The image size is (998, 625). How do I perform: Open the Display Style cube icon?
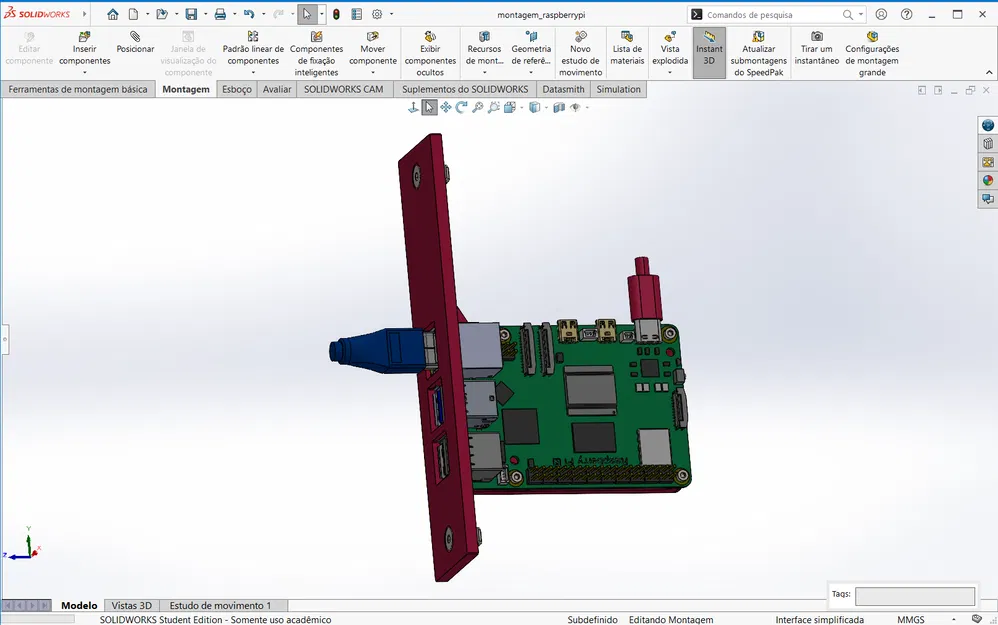click(x=535, y=108)
